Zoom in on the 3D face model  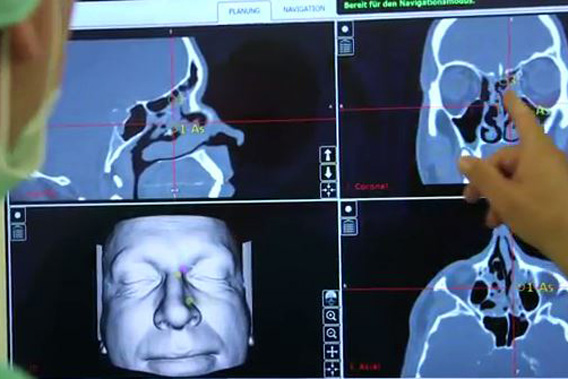point(331,316)
